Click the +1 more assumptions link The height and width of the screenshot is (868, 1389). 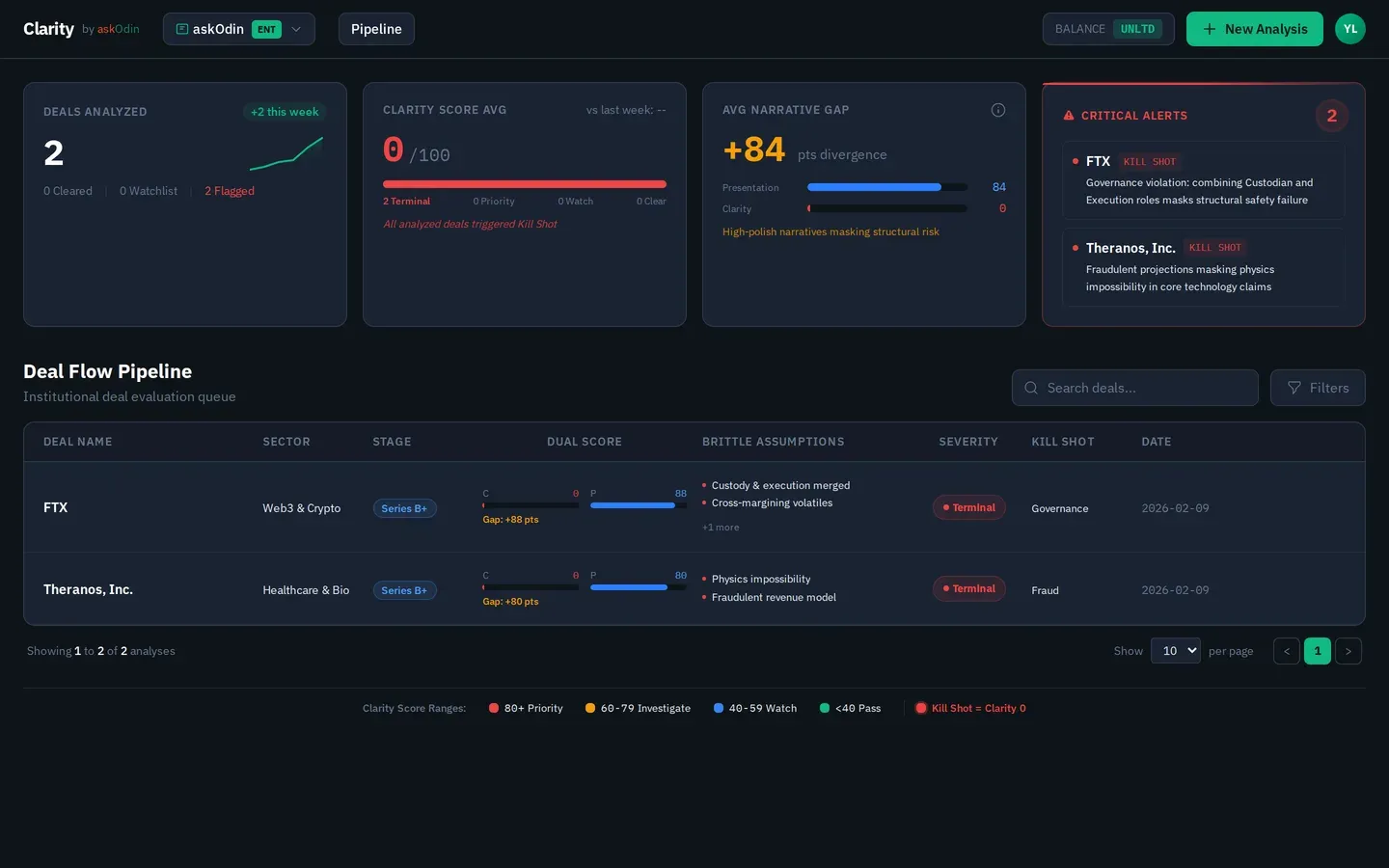point(721,527)
